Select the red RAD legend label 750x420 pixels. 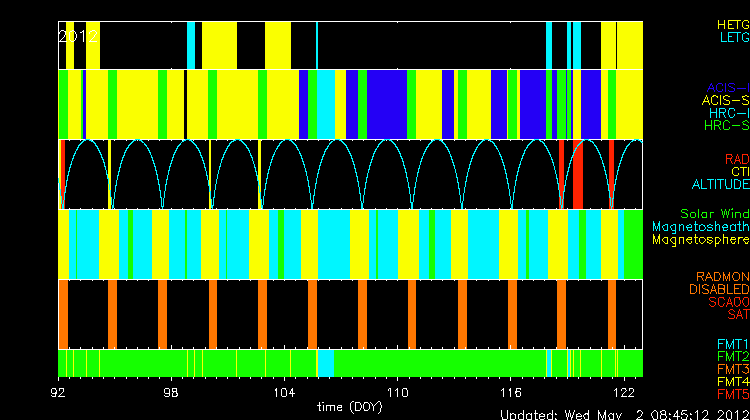point(736,159)
